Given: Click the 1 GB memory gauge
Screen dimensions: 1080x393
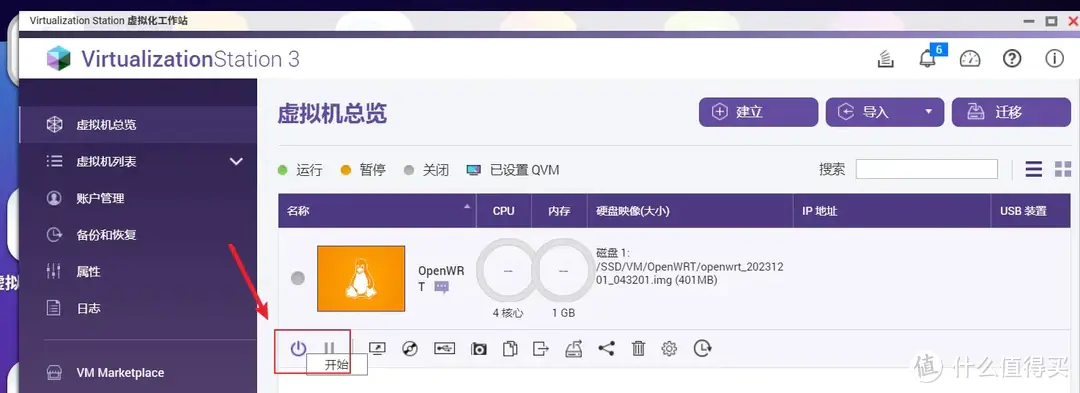Looking at the screenshot, I should [563, 270].
